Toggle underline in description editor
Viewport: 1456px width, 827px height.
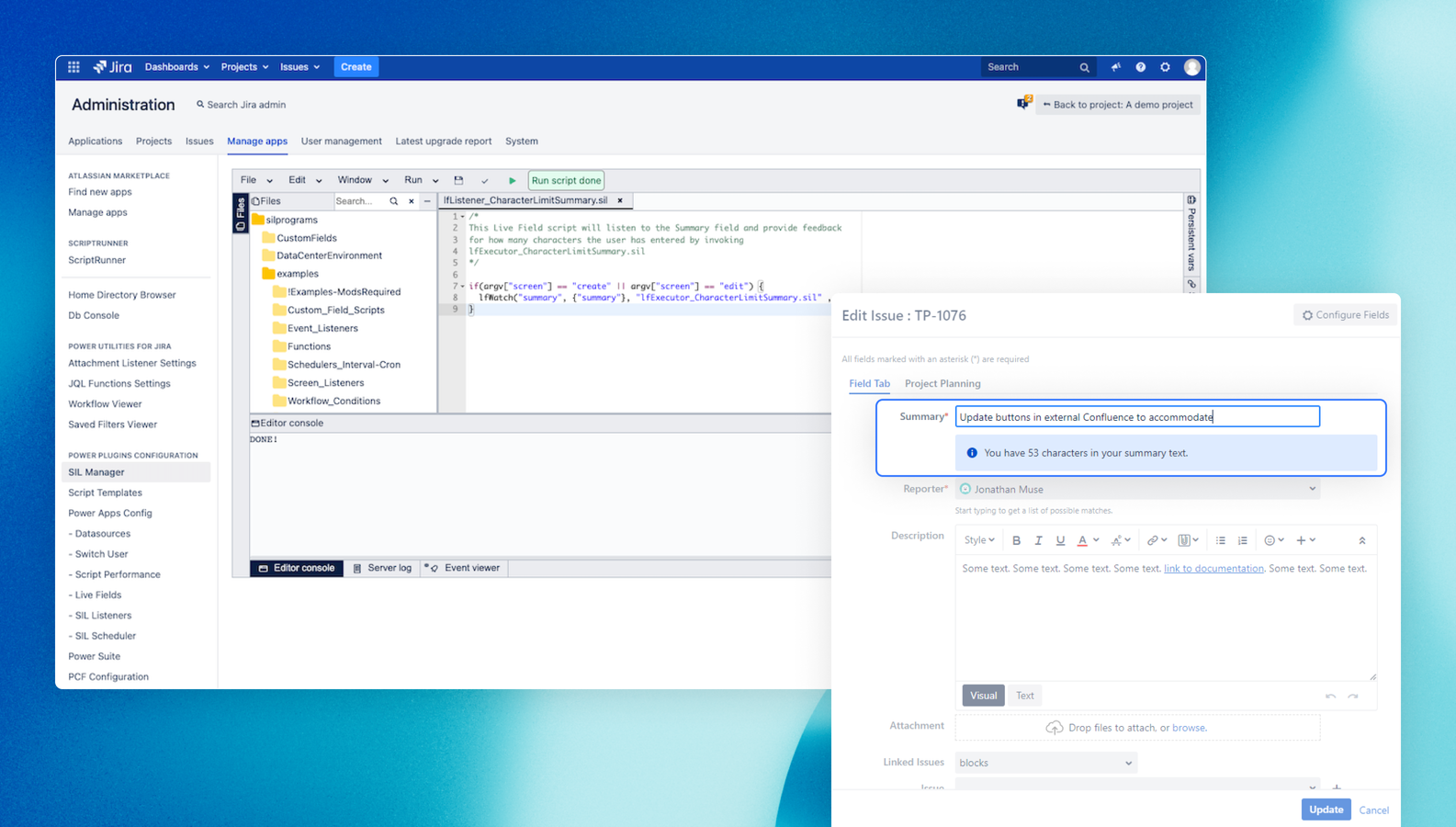(x=1060, y=540)
